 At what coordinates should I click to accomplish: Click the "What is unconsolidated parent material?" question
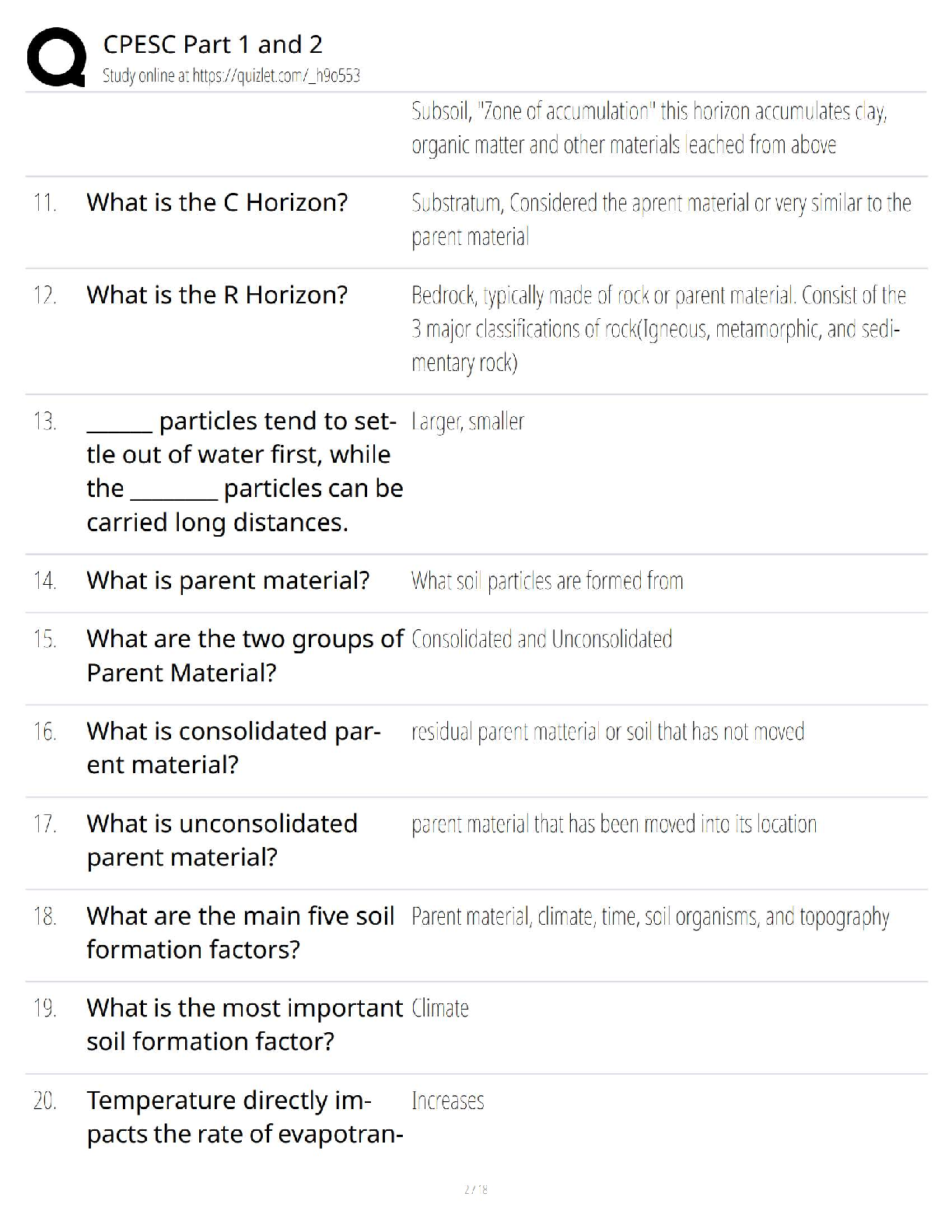(222, 840)
